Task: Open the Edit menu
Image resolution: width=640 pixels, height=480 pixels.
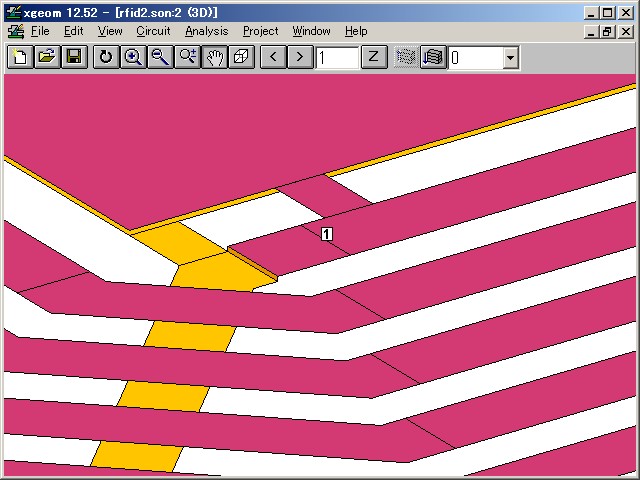Action: pos(73,31)
